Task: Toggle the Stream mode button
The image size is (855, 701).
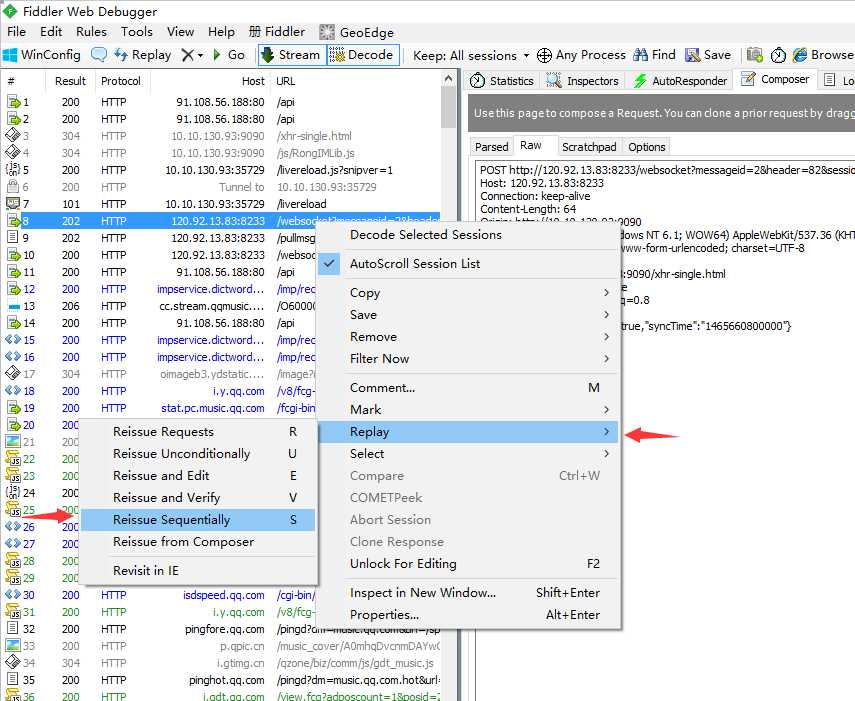Action: (291, 55)
